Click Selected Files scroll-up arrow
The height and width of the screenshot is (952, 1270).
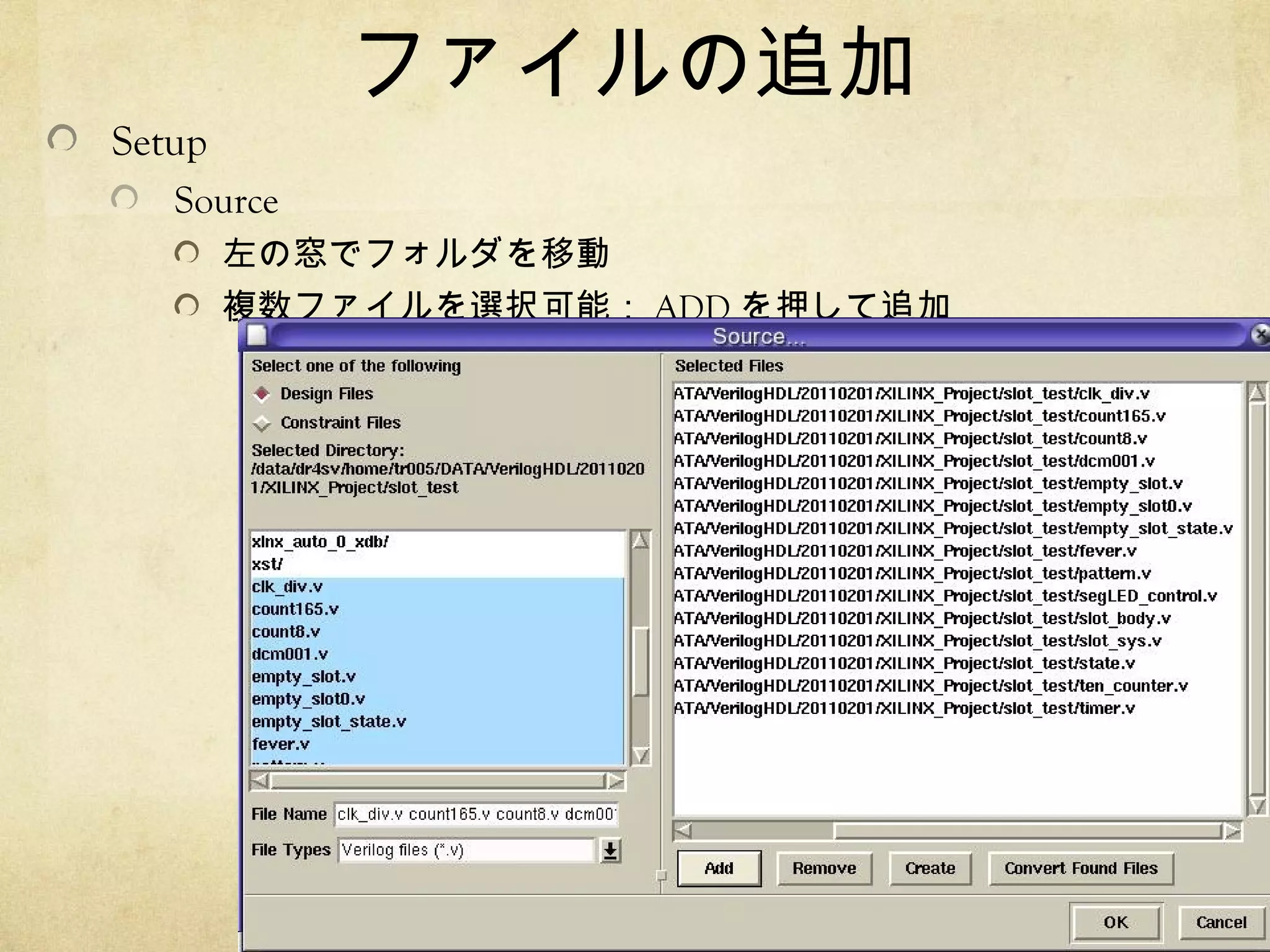pyautogui.click(x=1257, y=393)
